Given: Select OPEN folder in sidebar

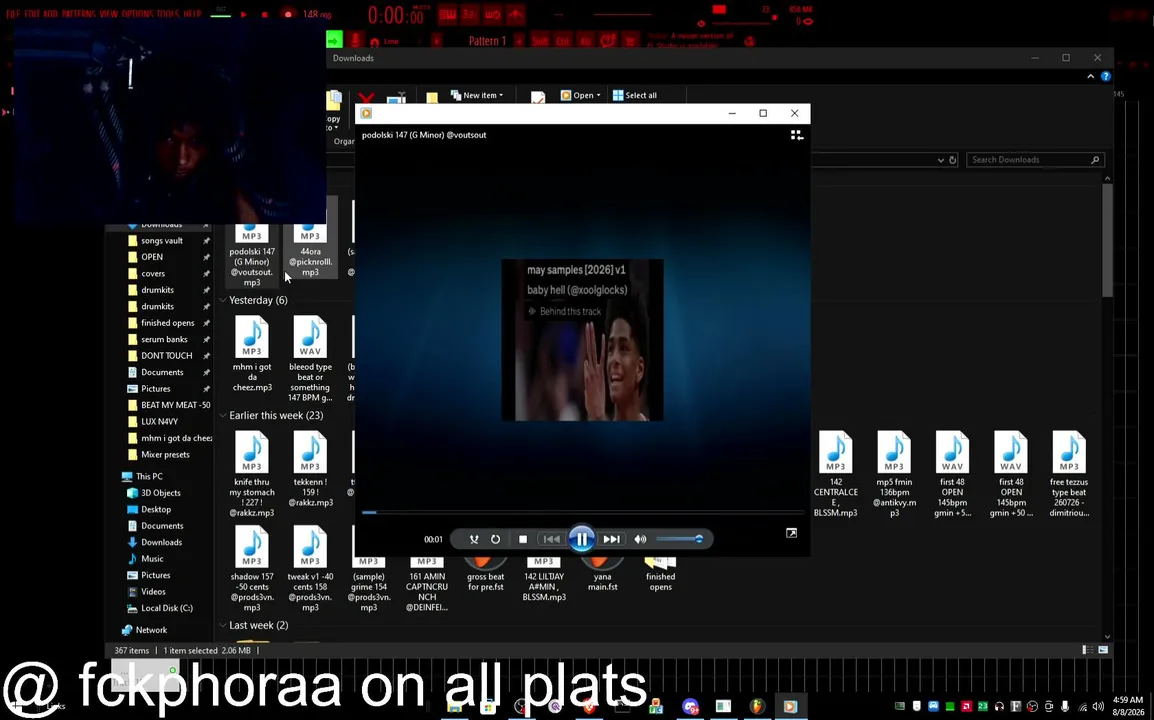Looking at the screenshot, I should (152, 257).
